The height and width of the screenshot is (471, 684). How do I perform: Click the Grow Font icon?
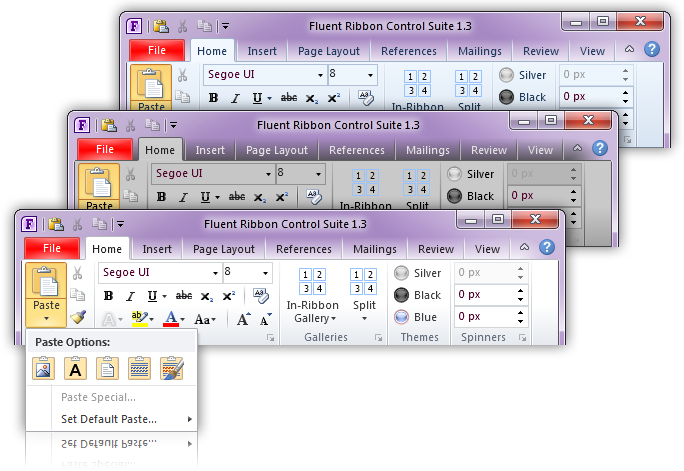pos(243,319)
